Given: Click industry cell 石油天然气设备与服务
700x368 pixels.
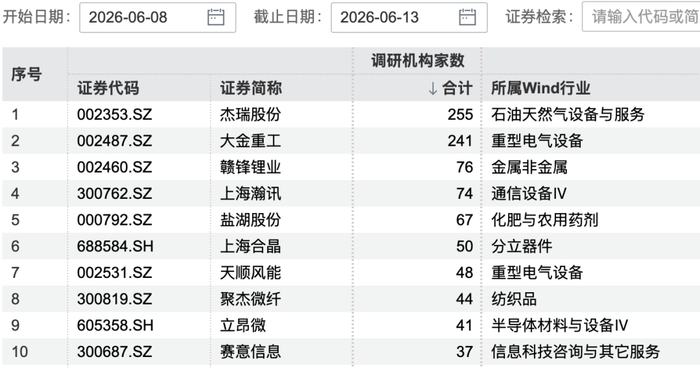Looking at the screenshot, I should pos(568,114).
